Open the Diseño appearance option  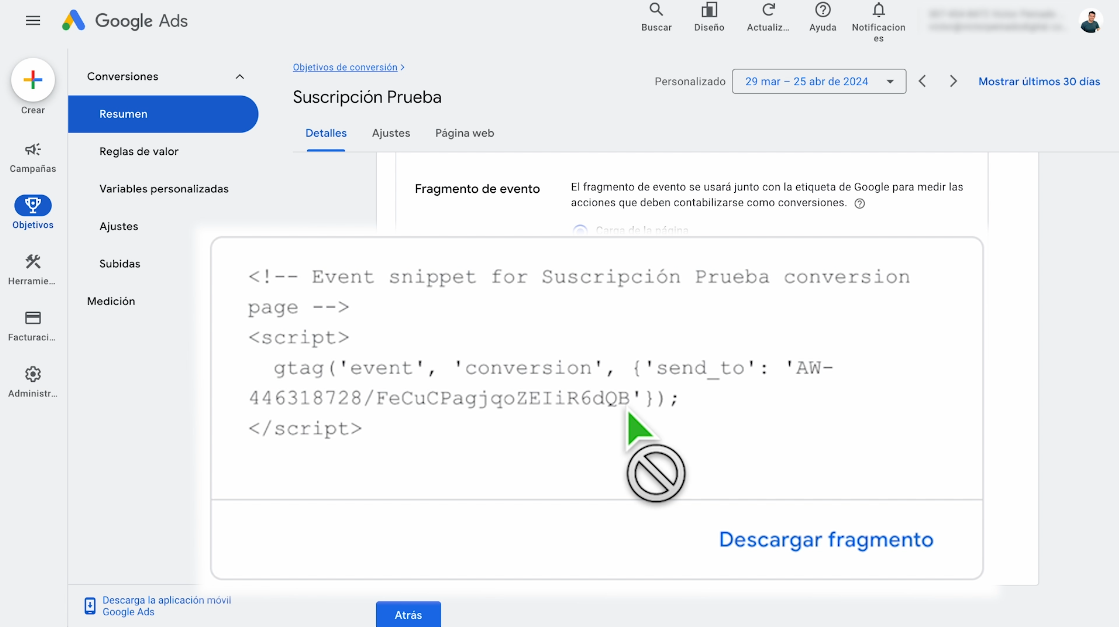pyautogui.click(x=709, y=18)
